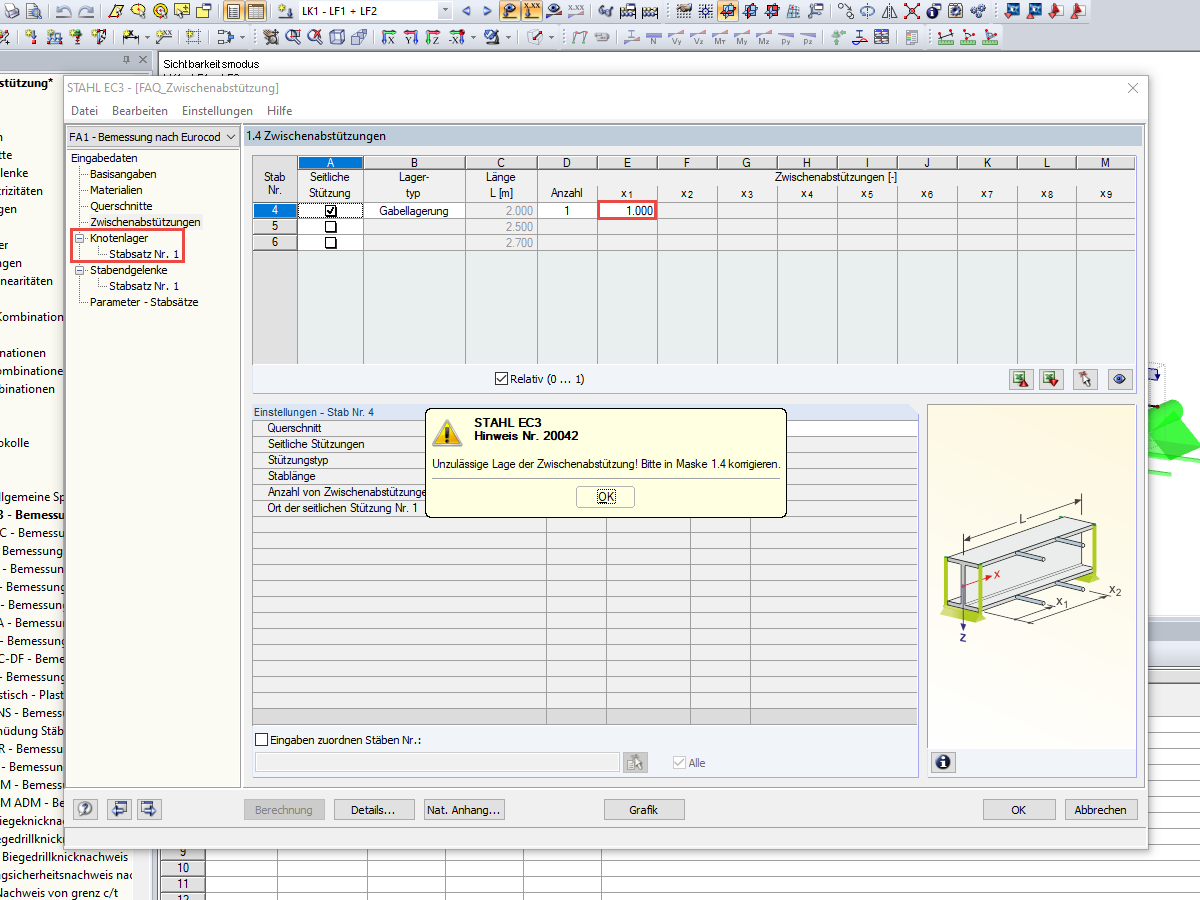The image size is (1200, 900).
Task: Click the next load case arrow
Action: click(487, 11)
